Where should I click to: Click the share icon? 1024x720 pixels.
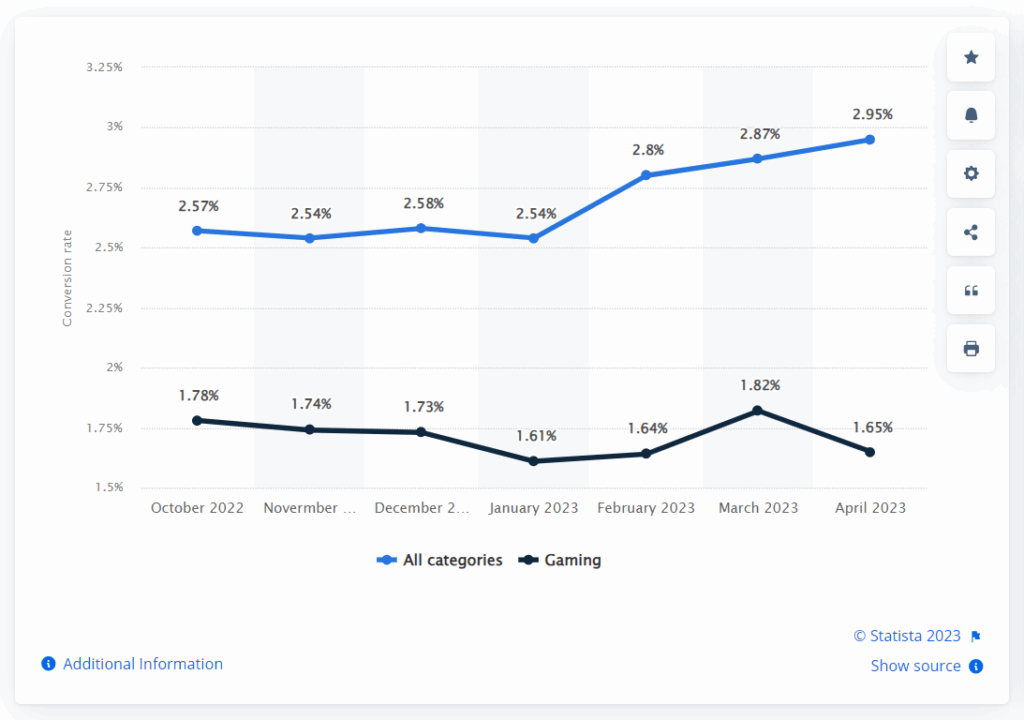(970, 231)
